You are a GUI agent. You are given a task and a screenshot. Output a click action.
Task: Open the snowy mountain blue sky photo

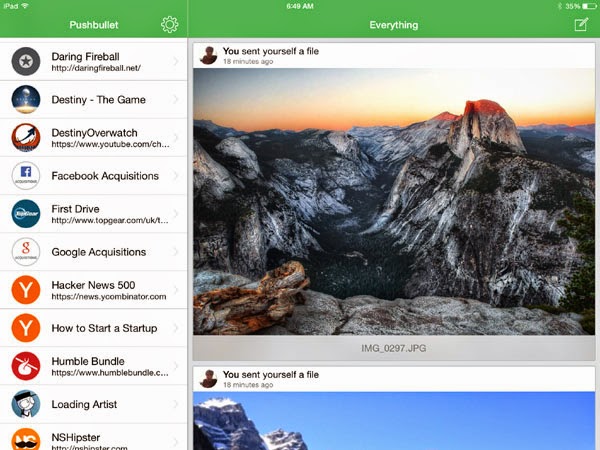click(x=394, y=421)
